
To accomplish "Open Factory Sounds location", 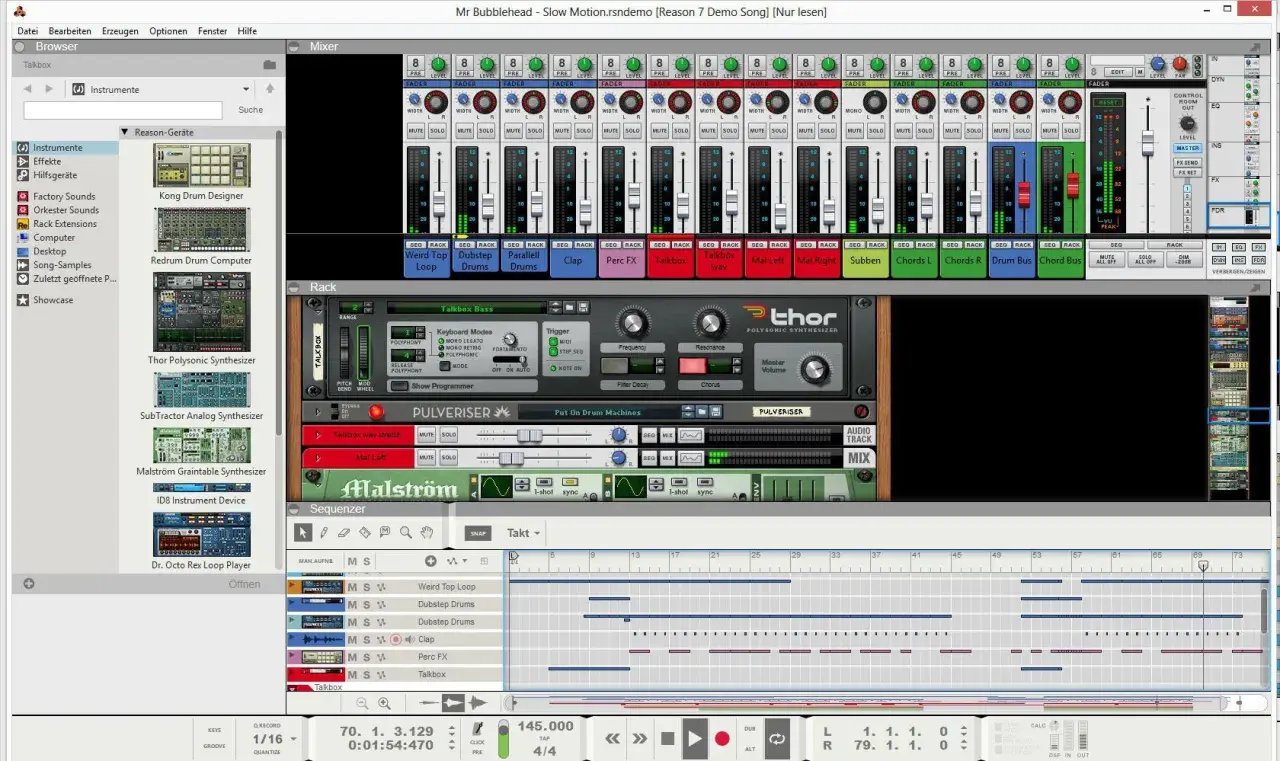I will 64,196.
